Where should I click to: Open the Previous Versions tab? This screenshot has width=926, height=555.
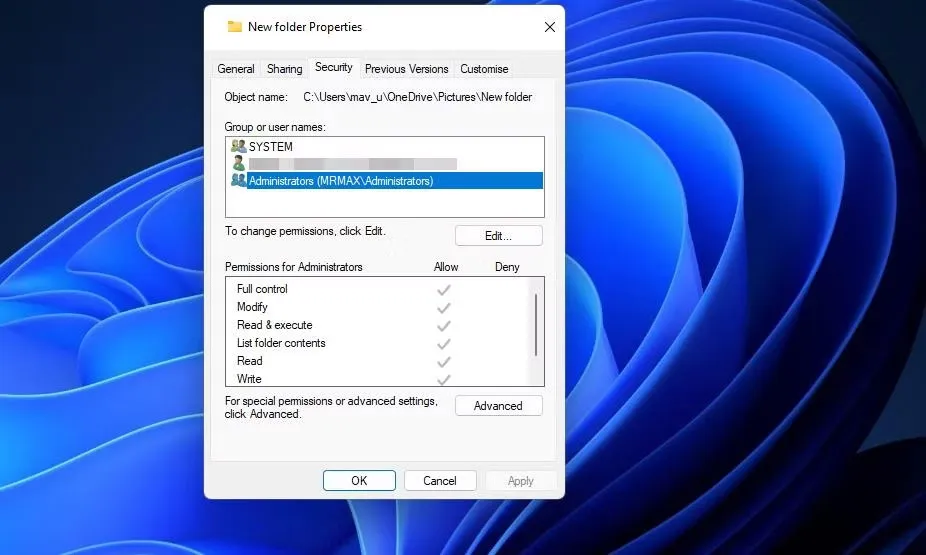click(x=406, y=69)
